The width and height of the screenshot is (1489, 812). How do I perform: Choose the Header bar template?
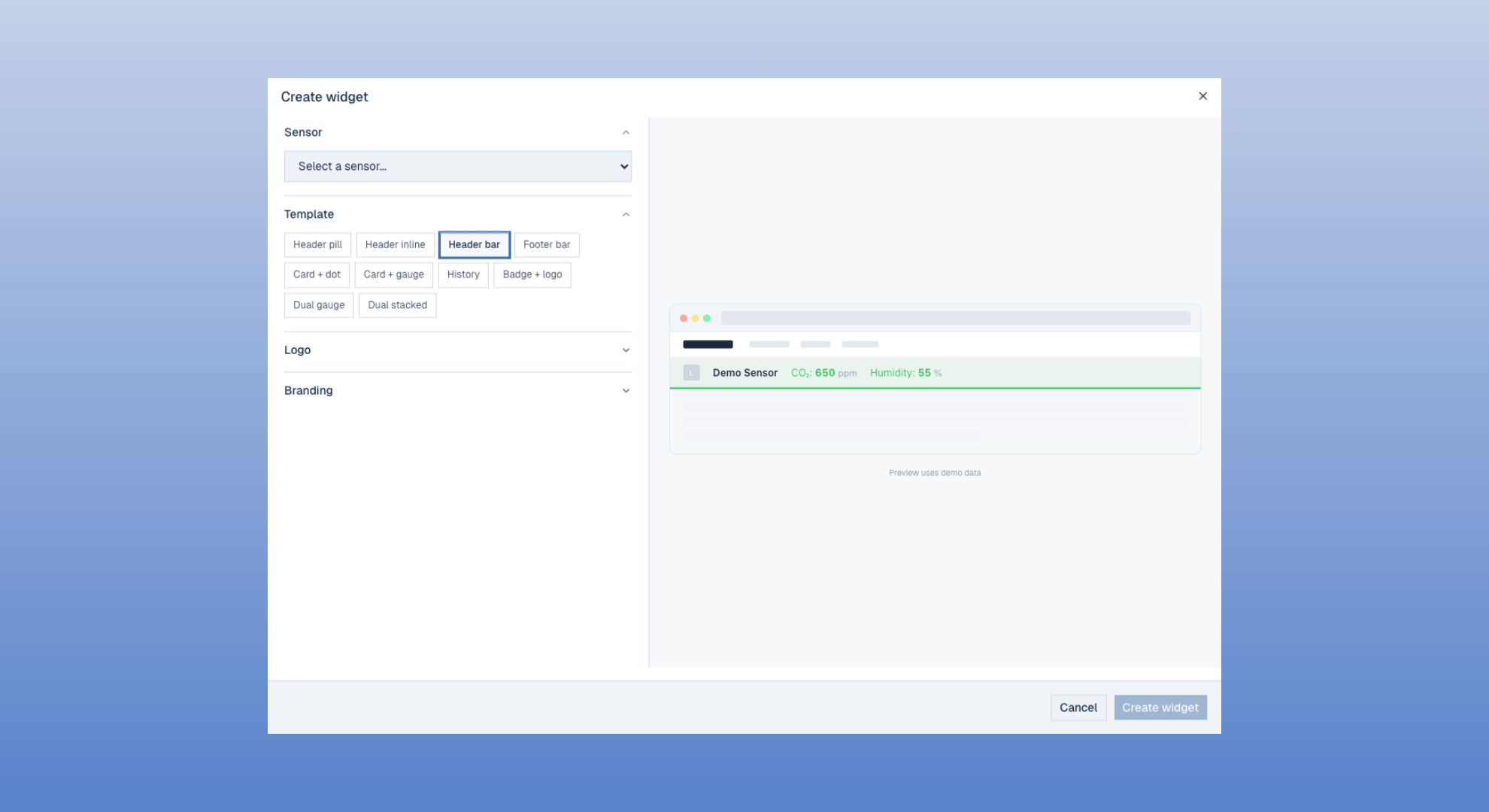coord(474,245)
